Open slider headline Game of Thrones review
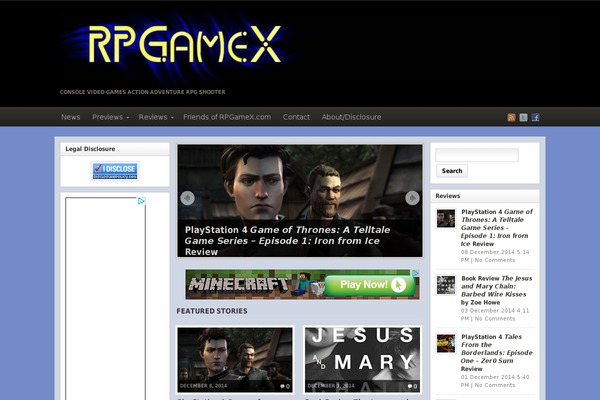 (287, 241)
